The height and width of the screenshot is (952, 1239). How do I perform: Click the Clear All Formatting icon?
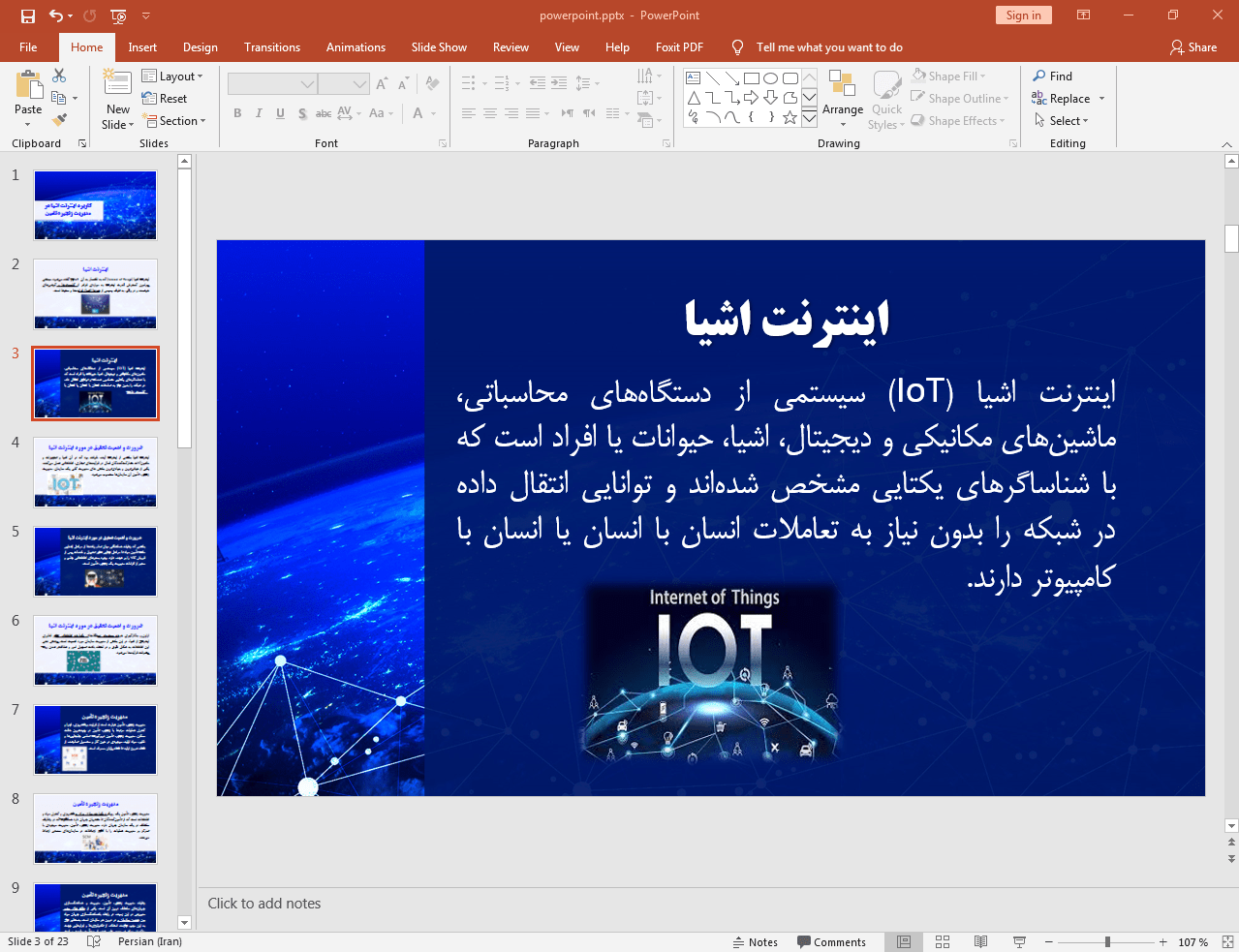(x=432, y=84)
